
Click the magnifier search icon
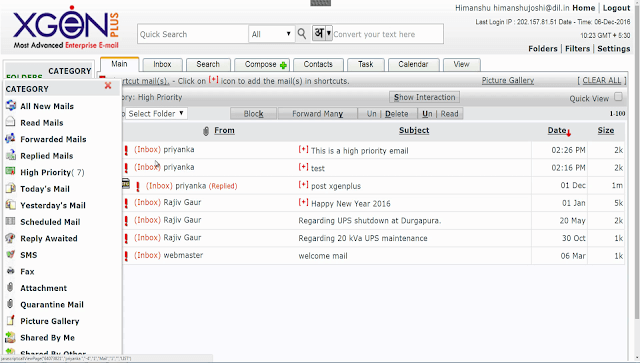coord(302,34)
